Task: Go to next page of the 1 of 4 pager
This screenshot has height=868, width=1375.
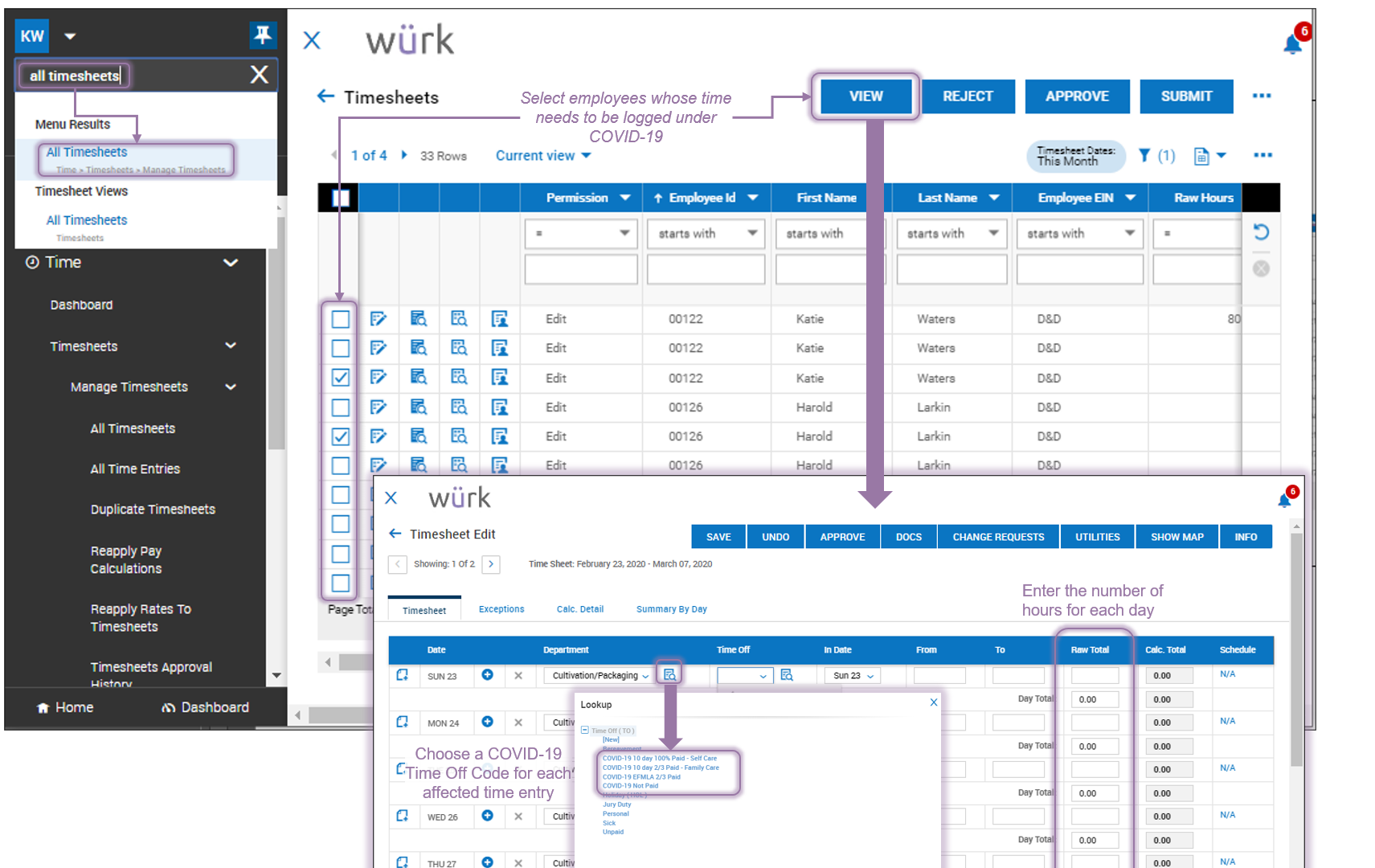Action: tap(404, 155)
